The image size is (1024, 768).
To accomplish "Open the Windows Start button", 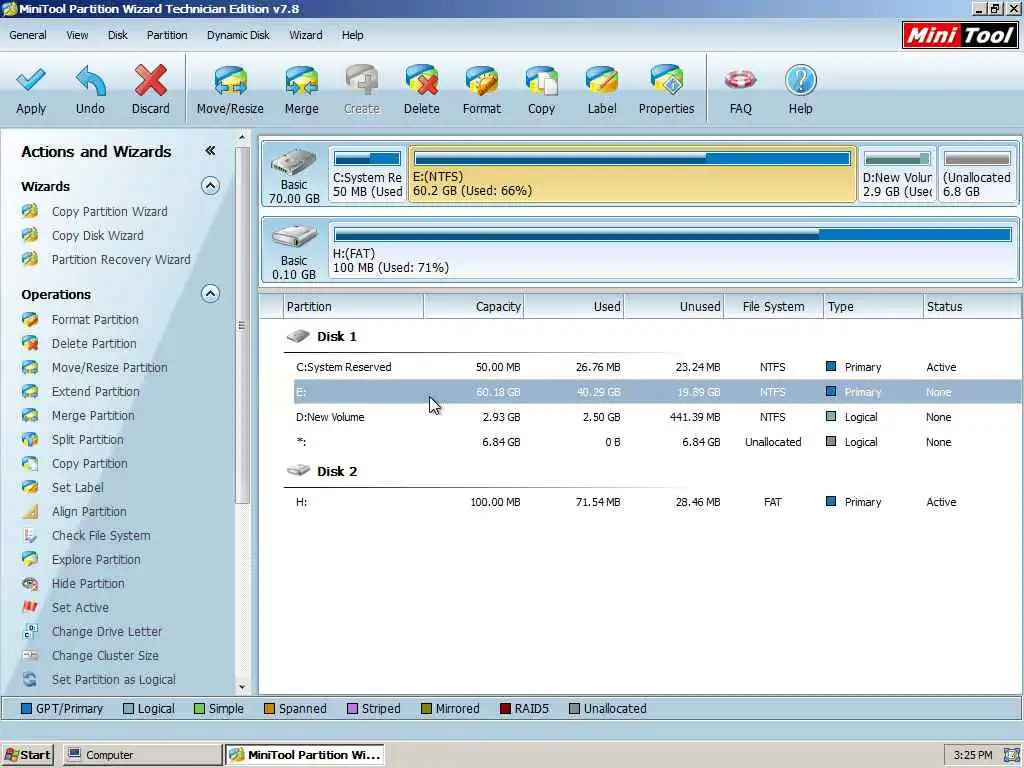I will pos(27,755).
